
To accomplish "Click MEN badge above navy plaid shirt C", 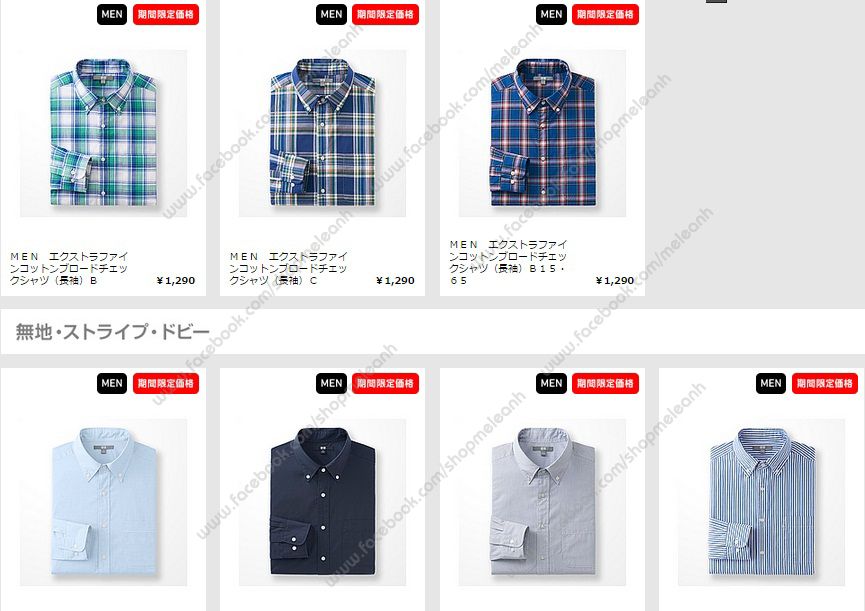I will pyautogui.click(x=332, y=14).
